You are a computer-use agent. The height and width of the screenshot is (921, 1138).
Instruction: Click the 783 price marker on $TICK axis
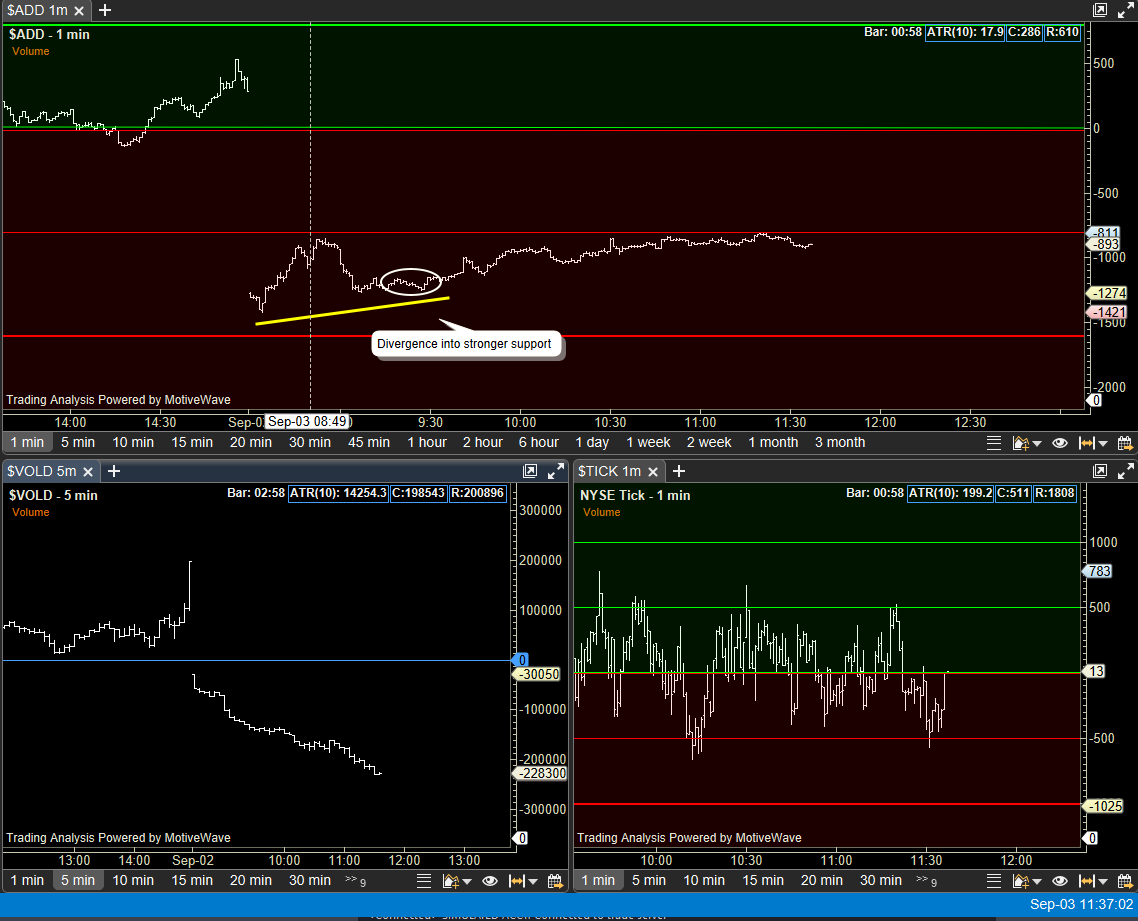click(x=1098, y=571)
